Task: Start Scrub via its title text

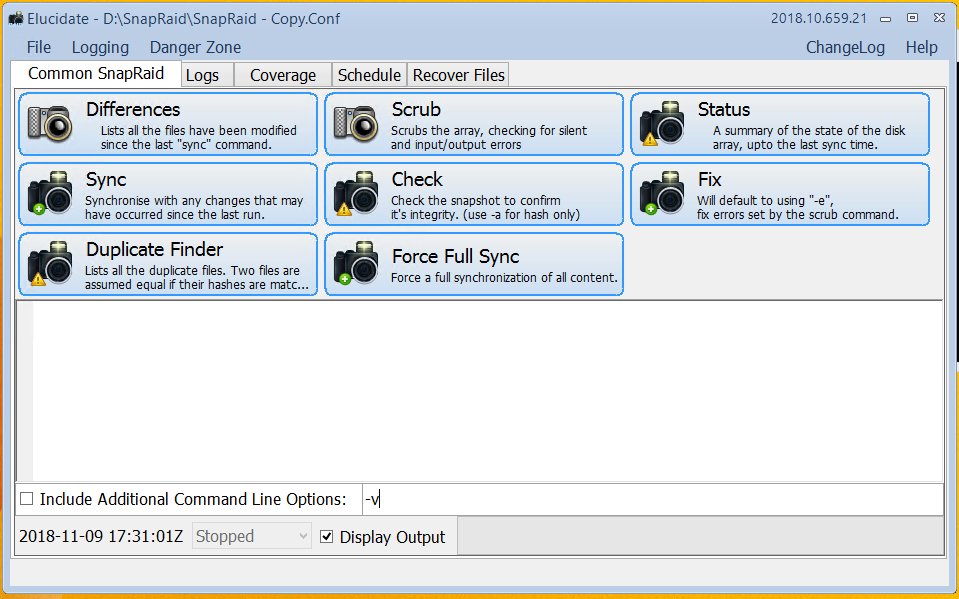Action: (x=416, y=110)
